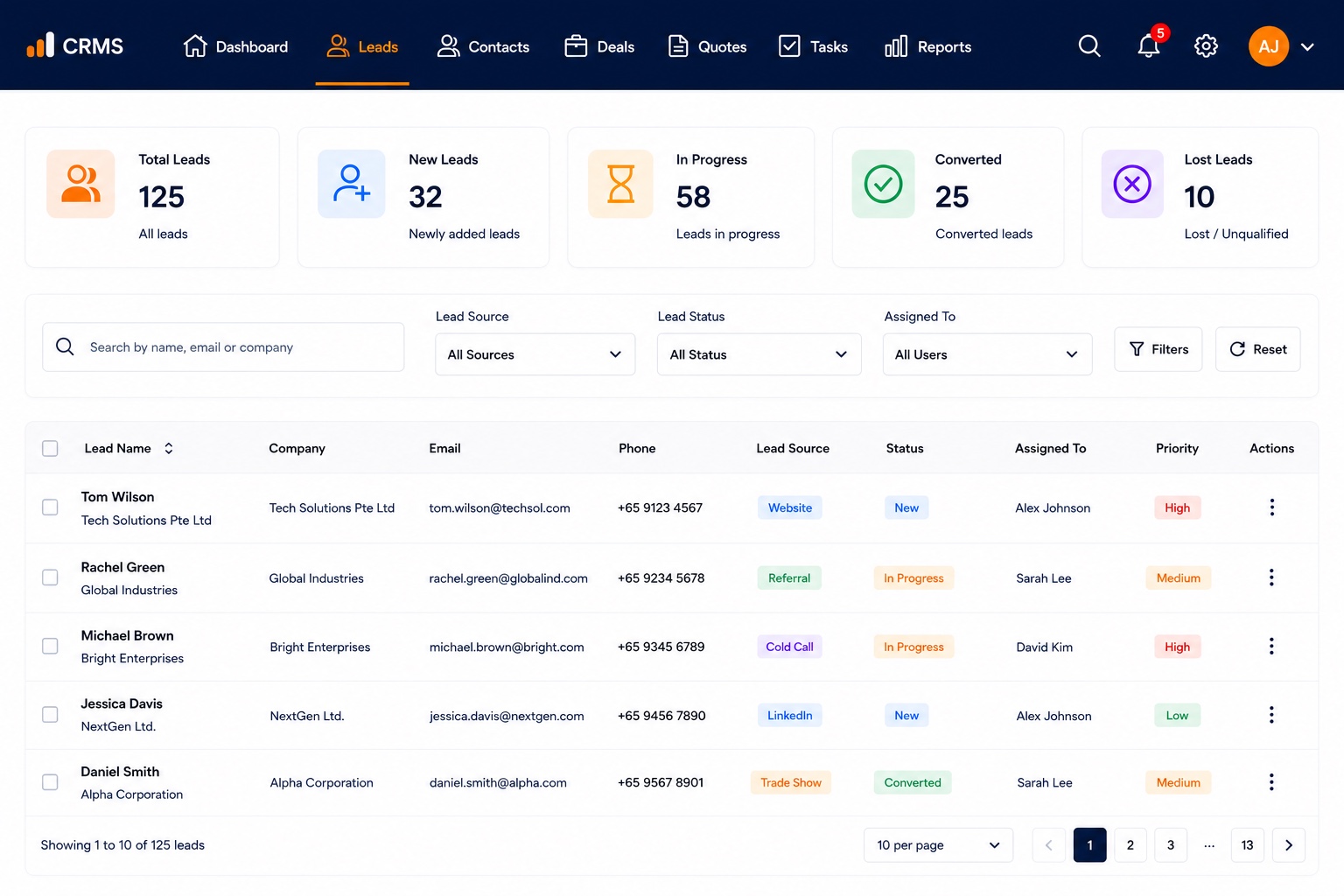1344x896 pixels.
Task: Click Daniel Smith's Trade Show tag
Action: click(791, 782)
